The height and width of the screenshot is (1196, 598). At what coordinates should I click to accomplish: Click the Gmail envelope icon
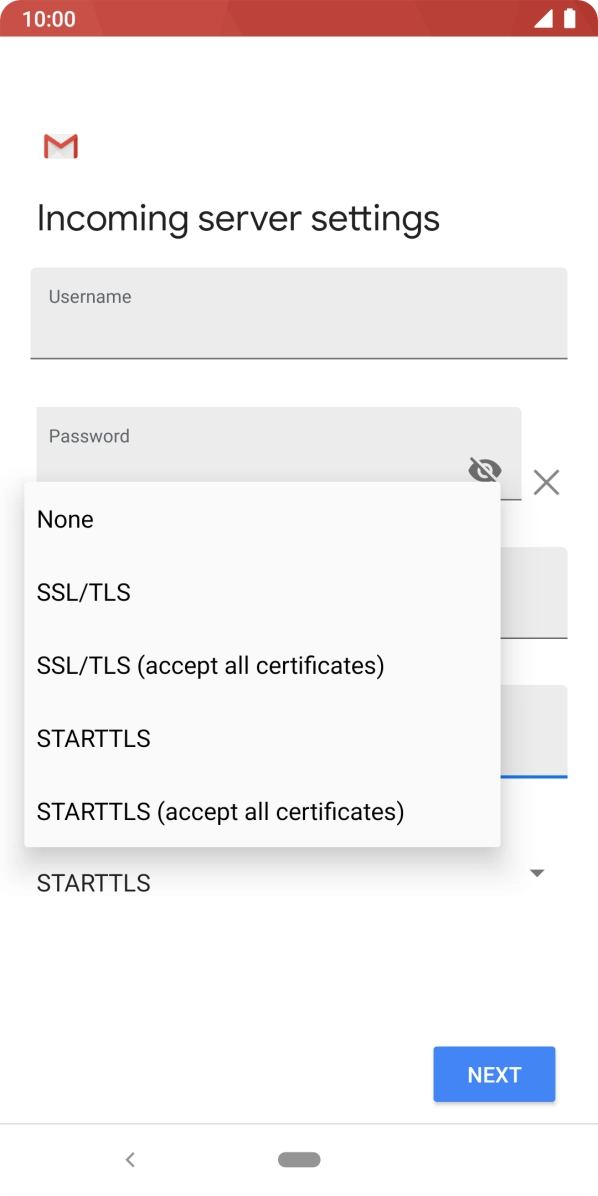coord(60,146)
